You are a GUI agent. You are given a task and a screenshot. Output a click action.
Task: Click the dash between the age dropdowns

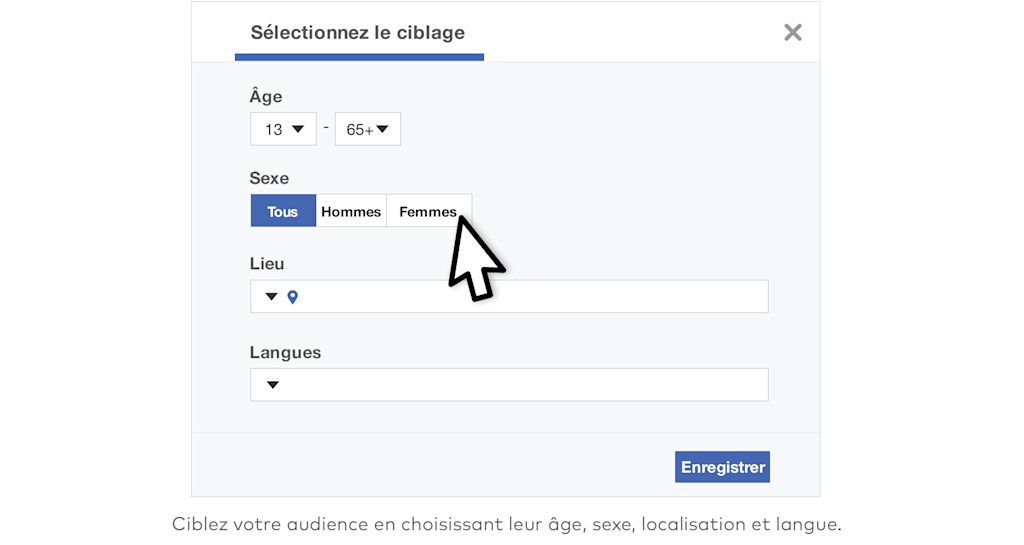point(326,127)
